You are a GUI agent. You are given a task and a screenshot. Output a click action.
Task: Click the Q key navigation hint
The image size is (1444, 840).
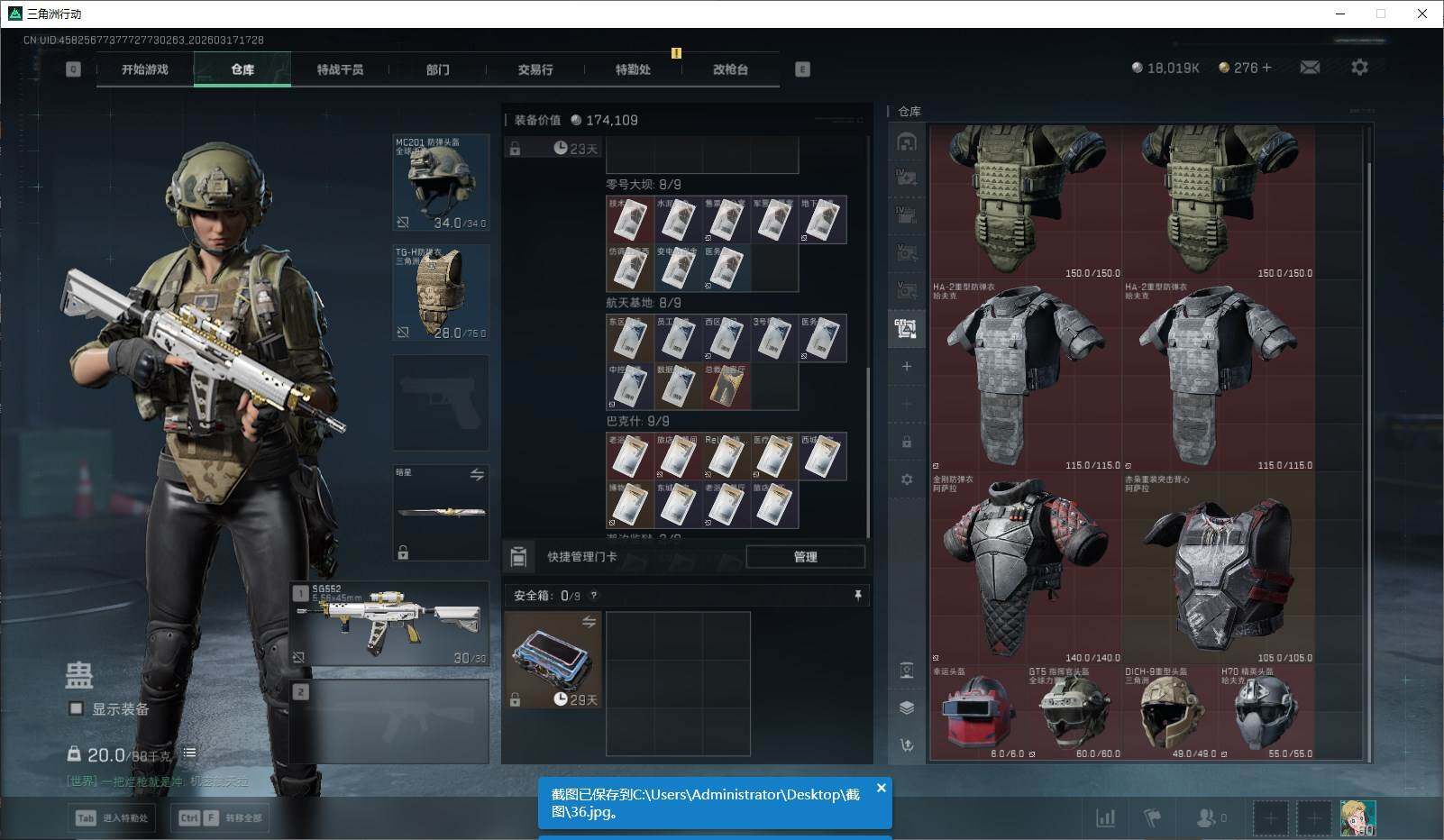pos(73,69)
